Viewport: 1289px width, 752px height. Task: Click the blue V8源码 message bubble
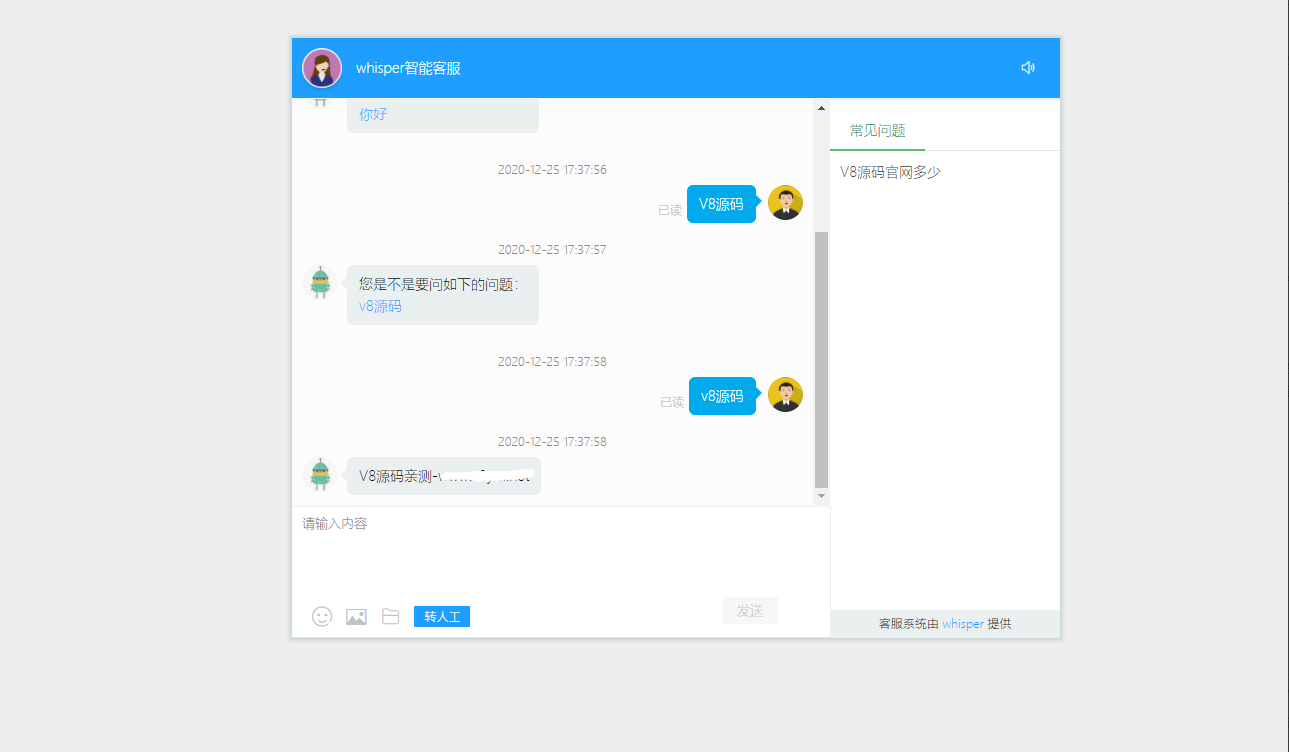click(721, 203)
